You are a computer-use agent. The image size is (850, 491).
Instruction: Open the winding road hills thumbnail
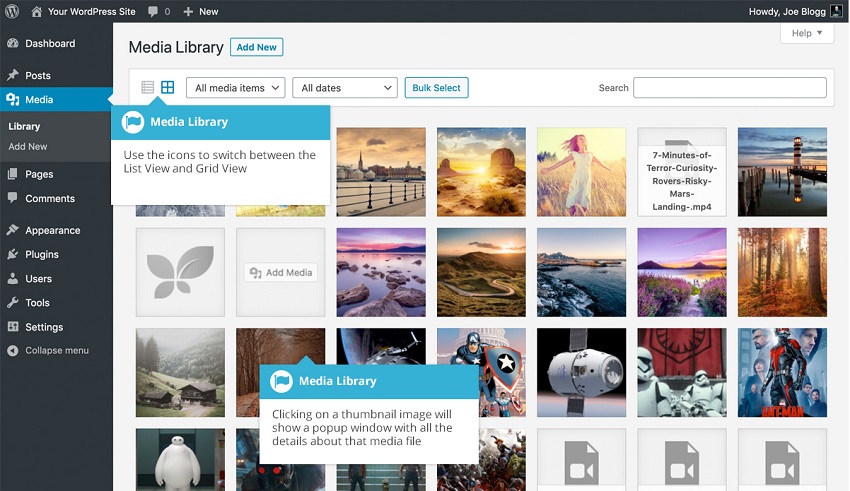click(481, 272)
